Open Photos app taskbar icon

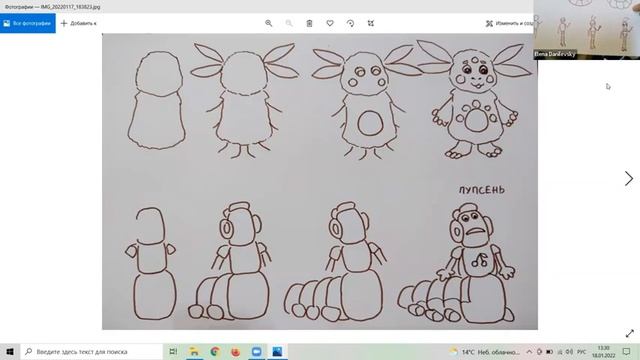point(277,351)
